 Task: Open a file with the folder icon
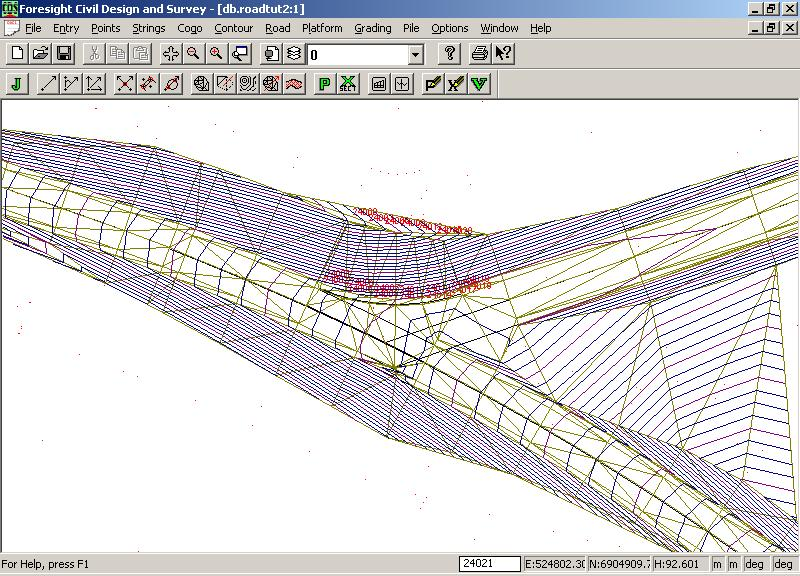point(40,54)
